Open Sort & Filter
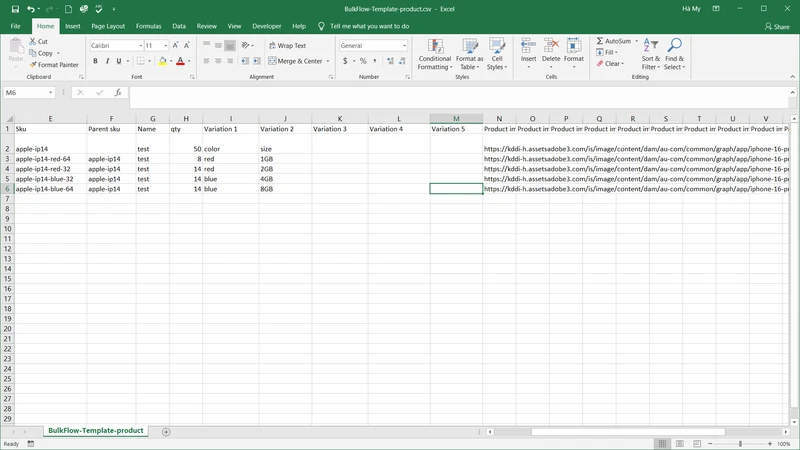This screenshot has height=450, width=800. point(650,55)
